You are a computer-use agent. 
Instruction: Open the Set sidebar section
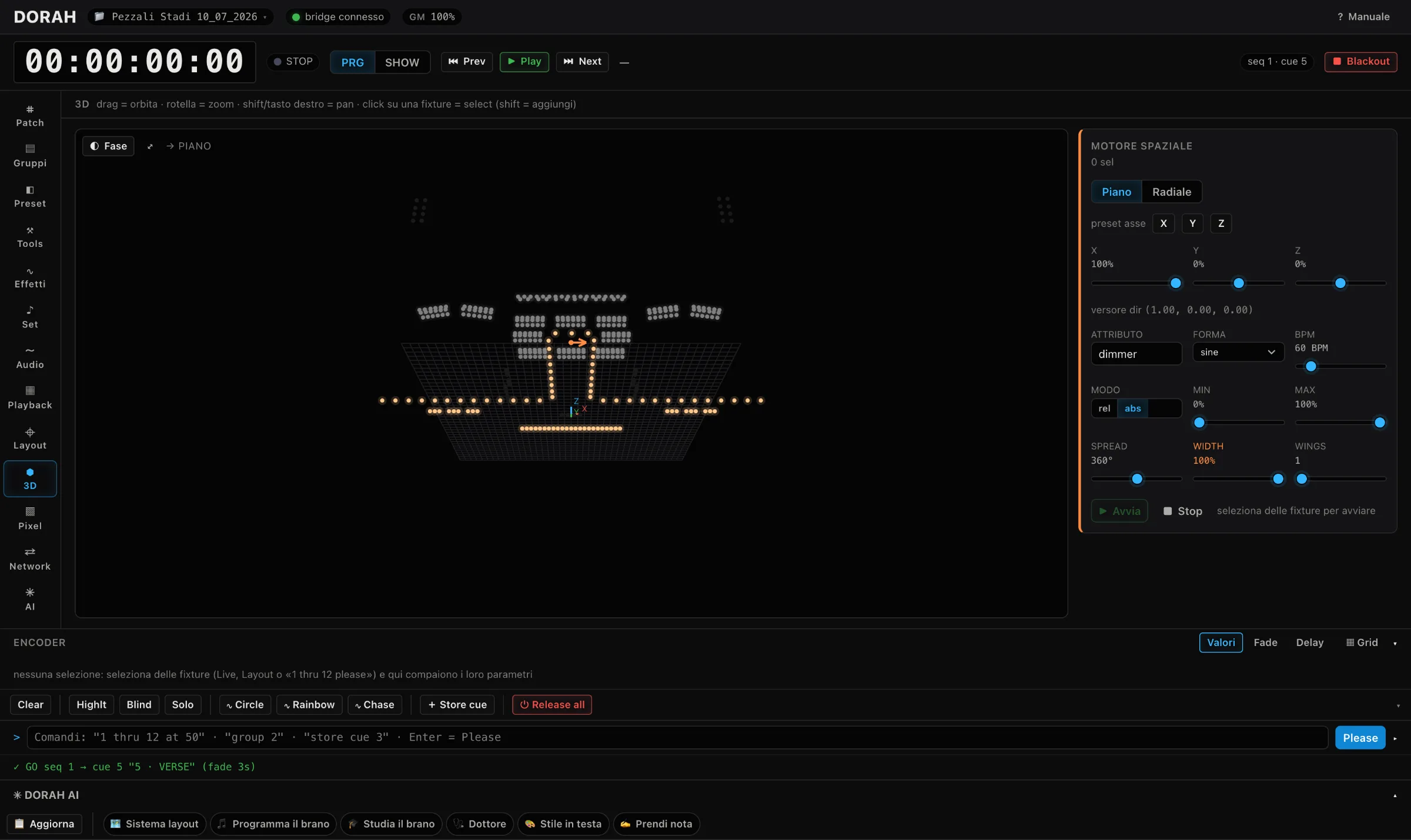[30, 317]
